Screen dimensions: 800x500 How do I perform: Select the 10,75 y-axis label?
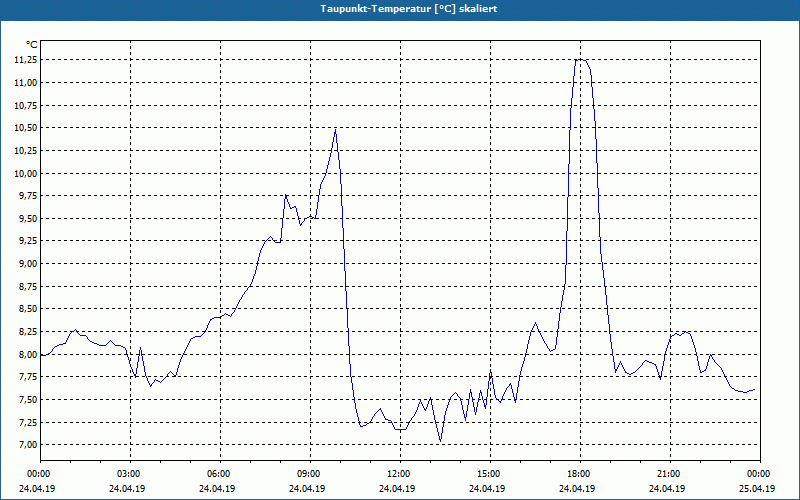click(26, 106)
